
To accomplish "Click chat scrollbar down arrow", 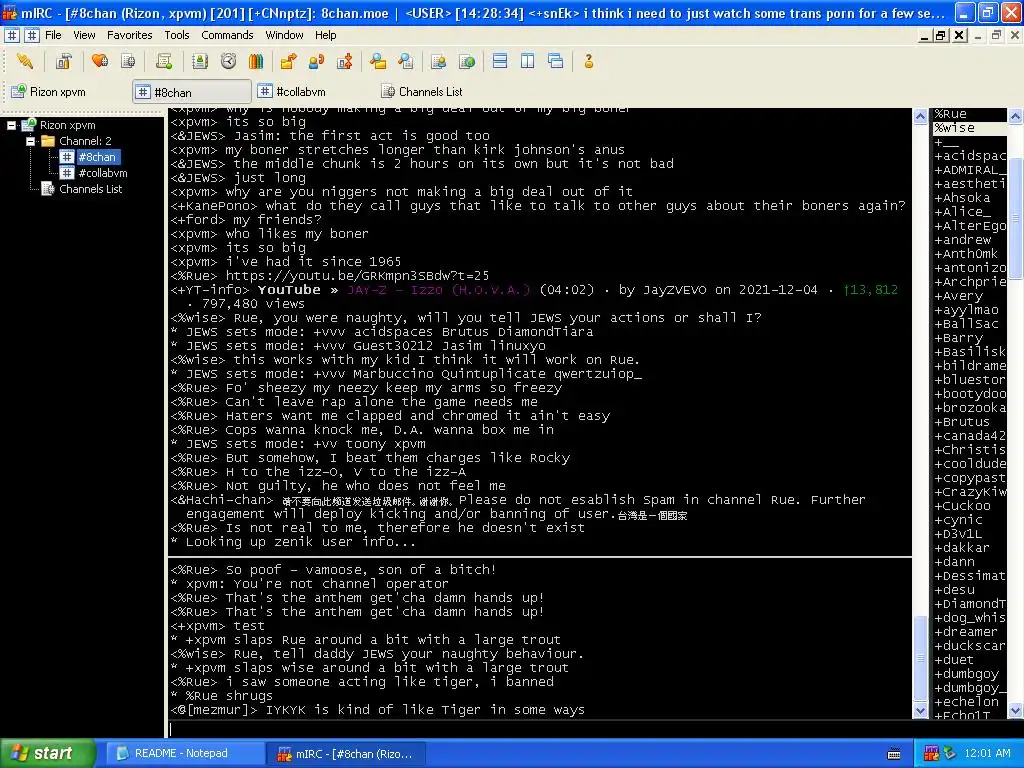I will tap(920, 711).
